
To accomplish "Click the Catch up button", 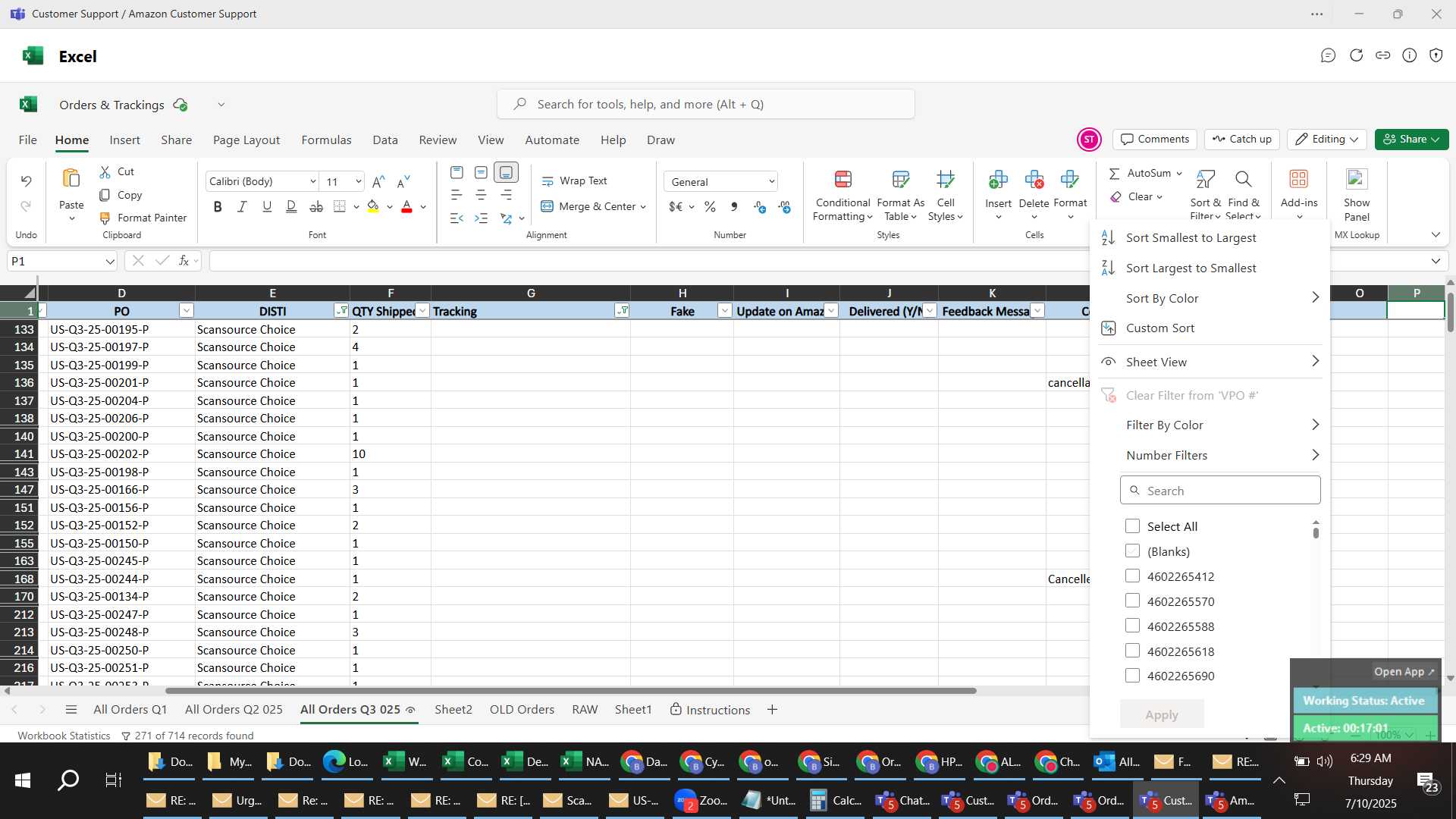I will (x=1242, y=140).
